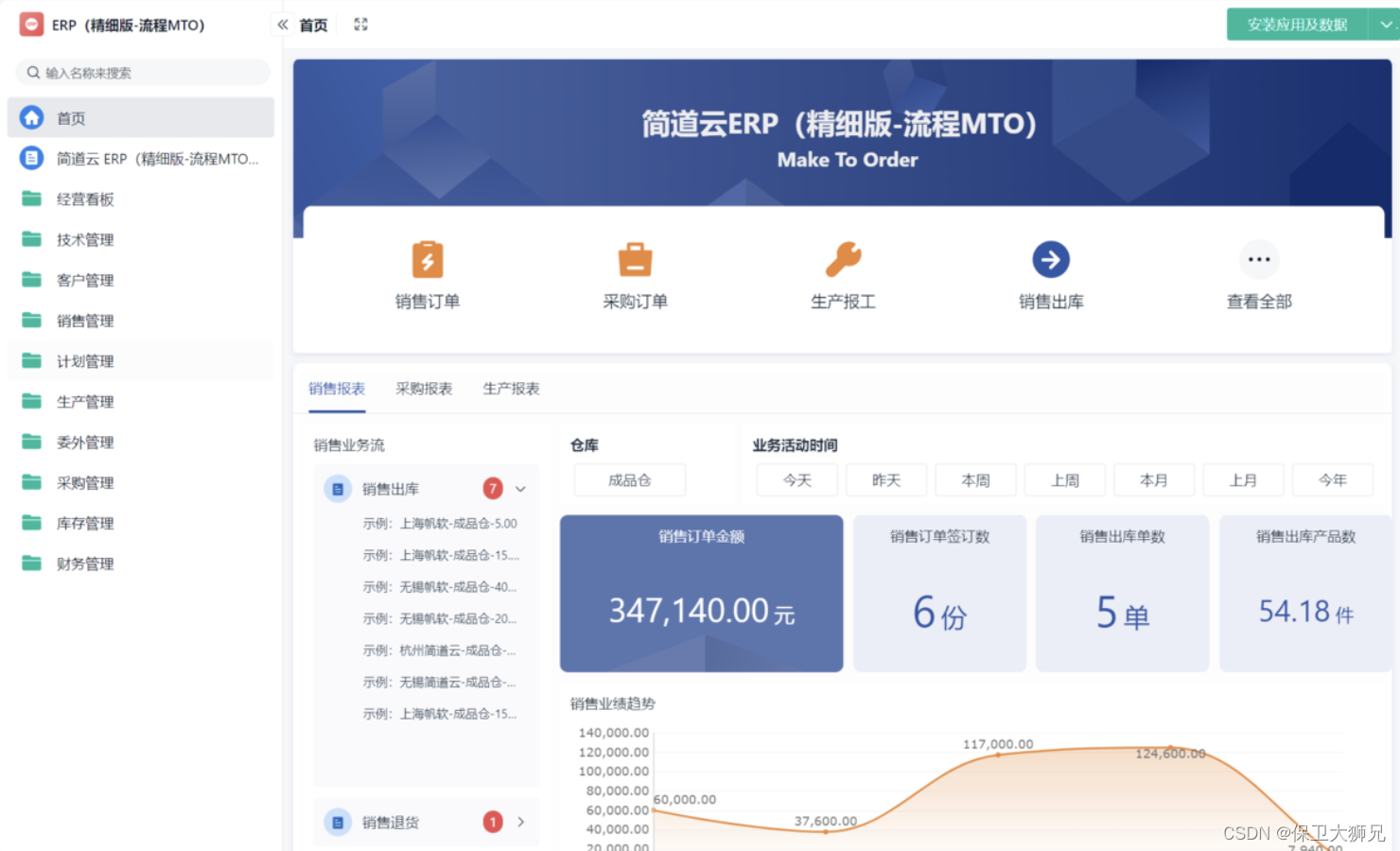
Task: Filter time by 上月
Action: [x=1243, y=480]
